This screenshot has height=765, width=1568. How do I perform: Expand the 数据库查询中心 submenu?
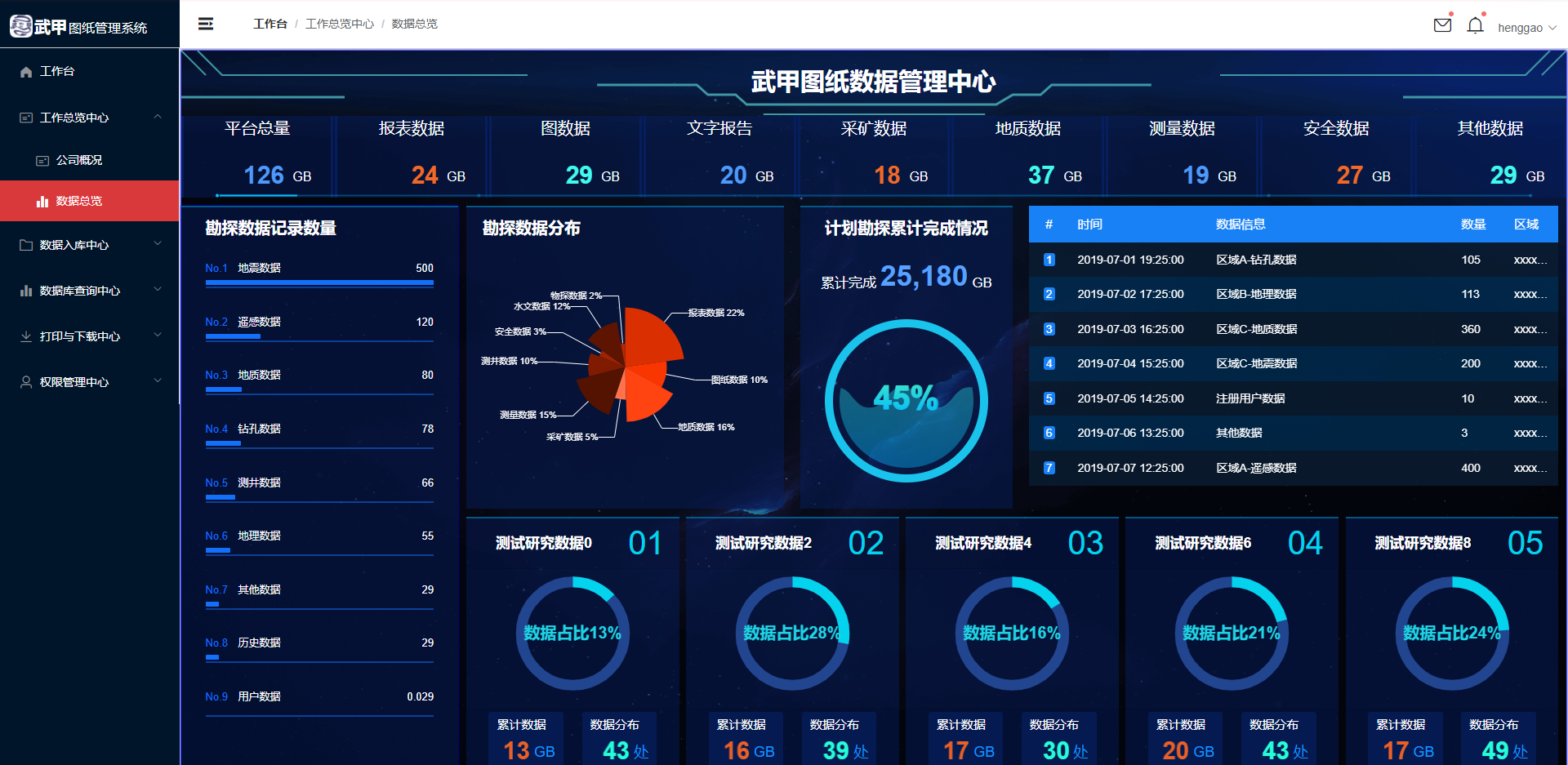click(x=158, y=290)
